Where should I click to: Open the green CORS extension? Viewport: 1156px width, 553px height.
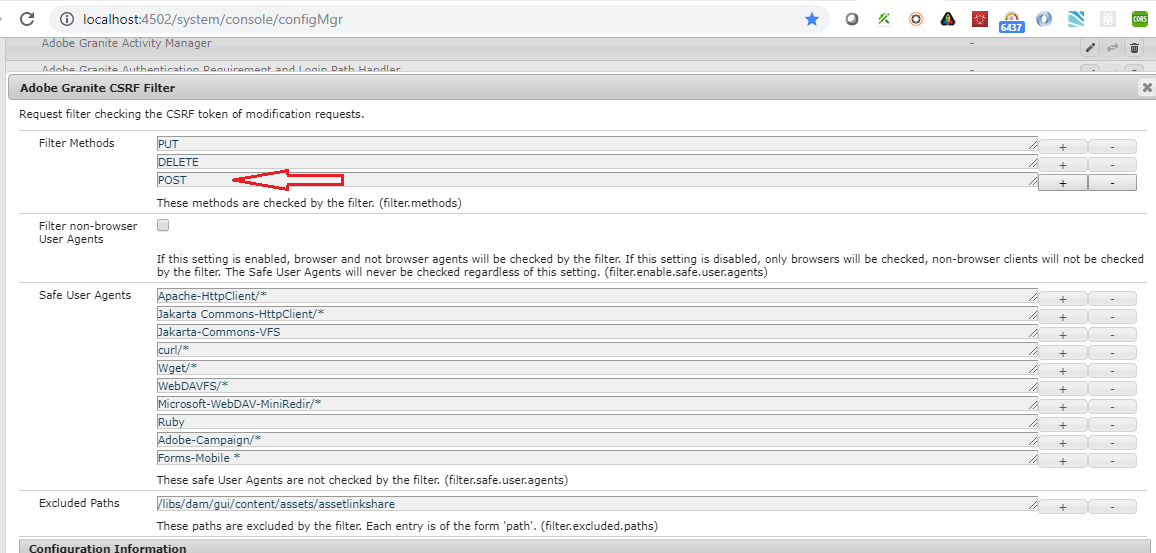pyautogui.click(x=1139, y=19)
